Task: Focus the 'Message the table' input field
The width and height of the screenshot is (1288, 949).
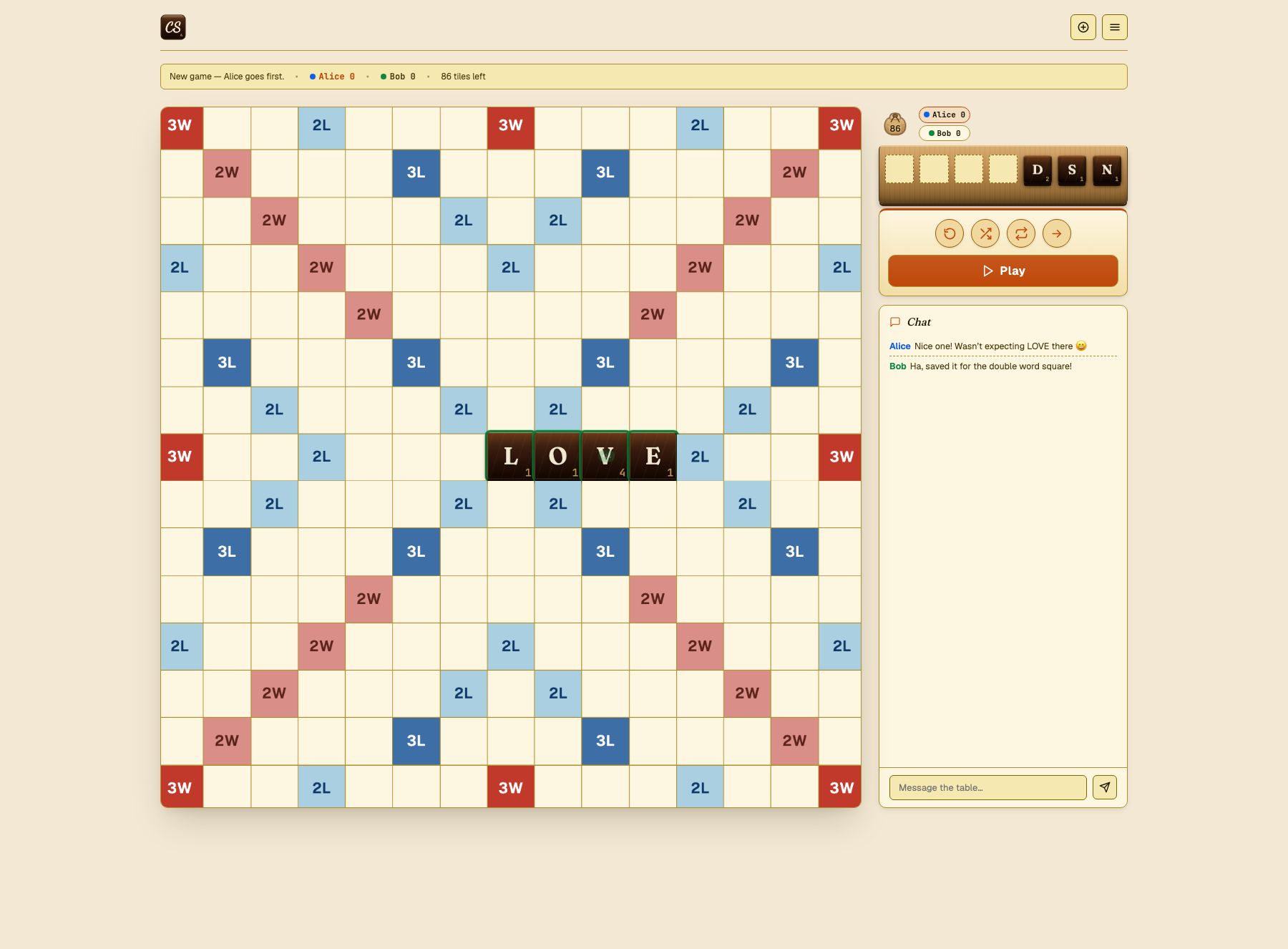Action: [x=987, y=787]
